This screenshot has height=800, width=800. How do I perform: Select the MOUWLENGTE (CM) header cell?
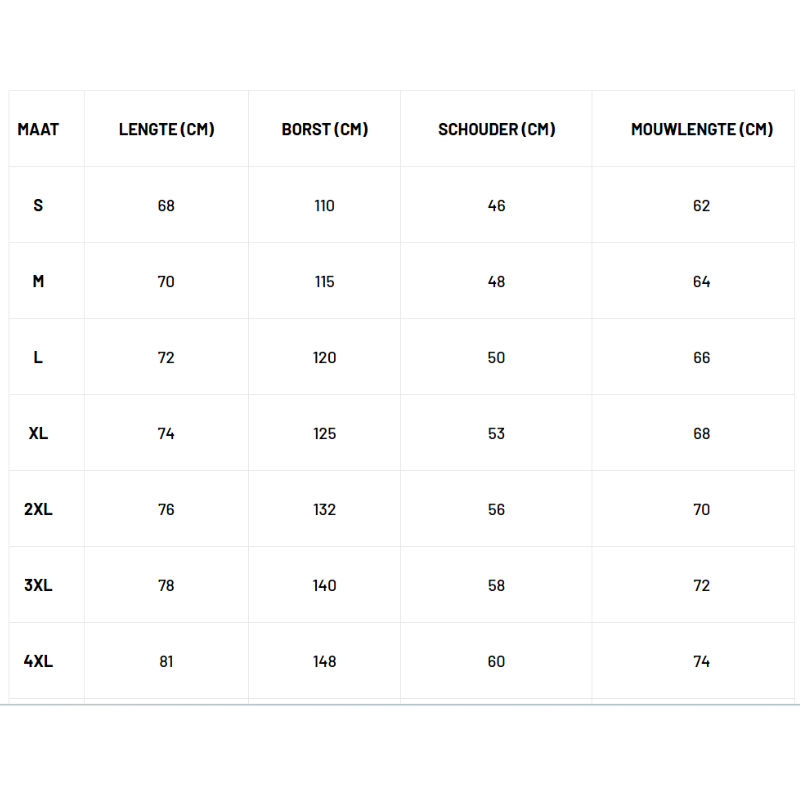[701, 129]
